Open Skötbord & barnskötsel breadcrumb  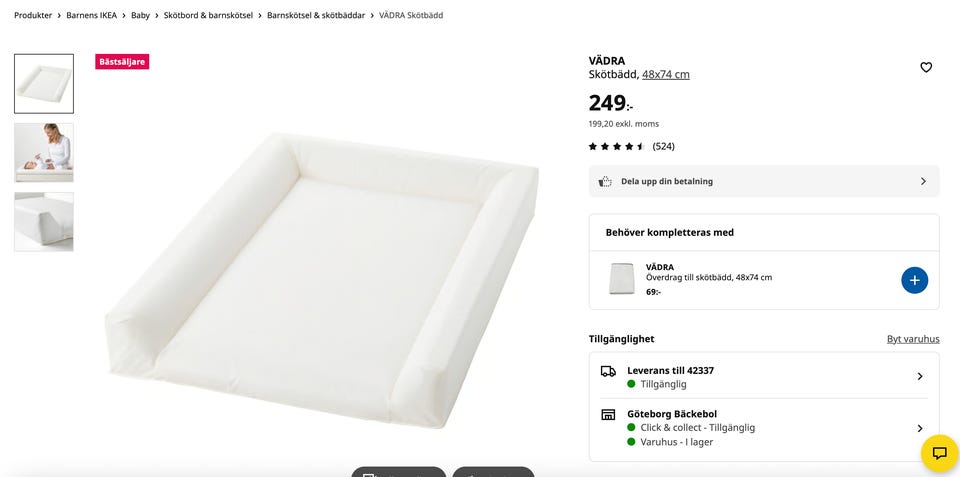(x=208, y=16)
